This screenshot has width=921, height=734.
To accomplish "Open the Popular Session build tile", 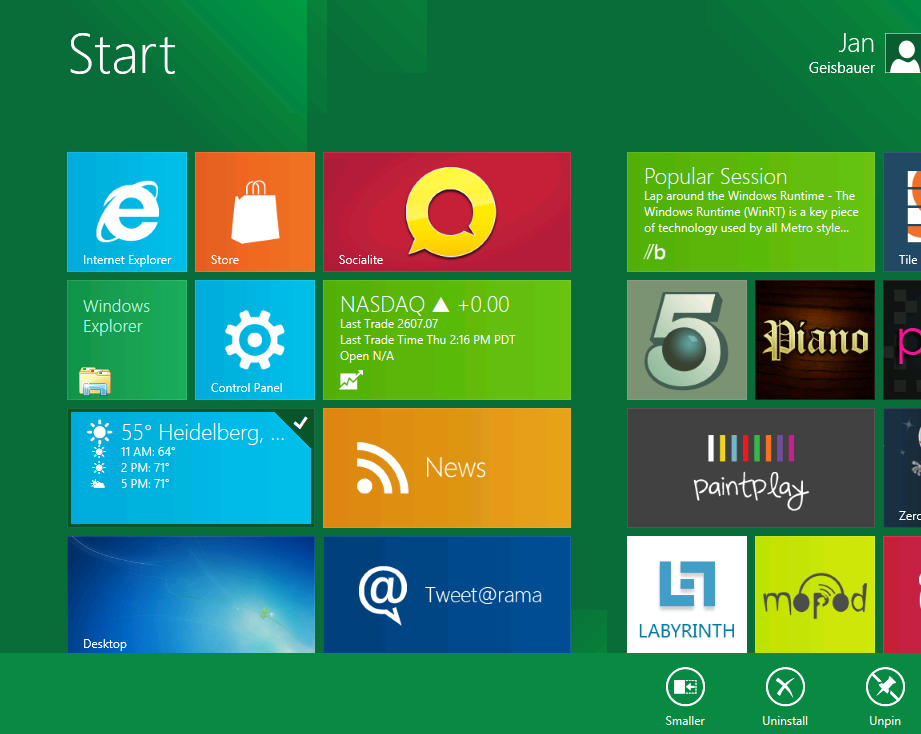I will pyautogui.click(x=751, y=212).
